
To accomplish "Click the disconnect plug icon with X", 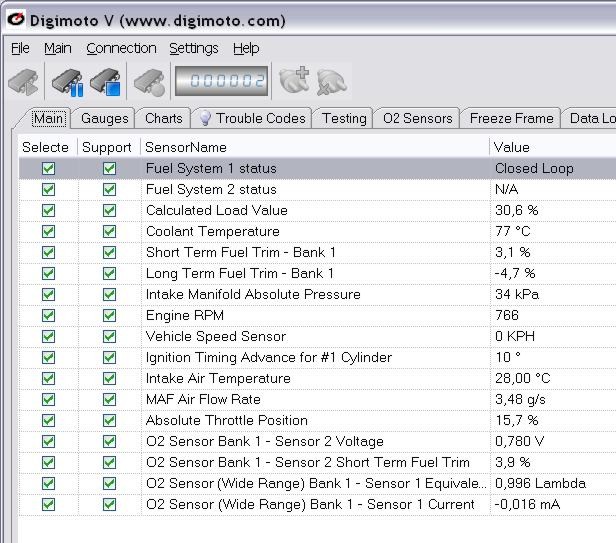I will coord(331,82).
